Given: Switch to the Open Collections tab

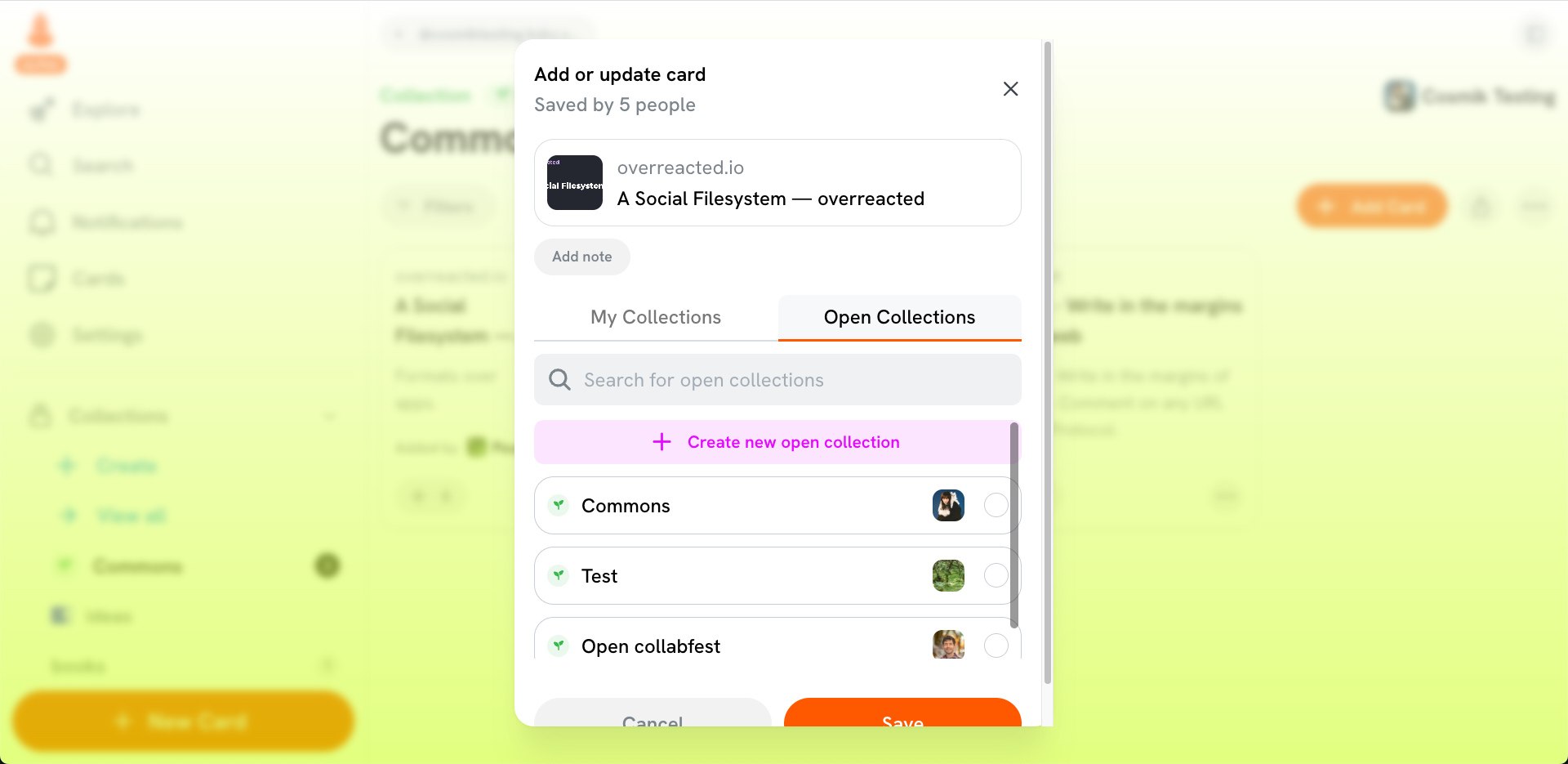Looking at the screenshot, I should (899, 317).
